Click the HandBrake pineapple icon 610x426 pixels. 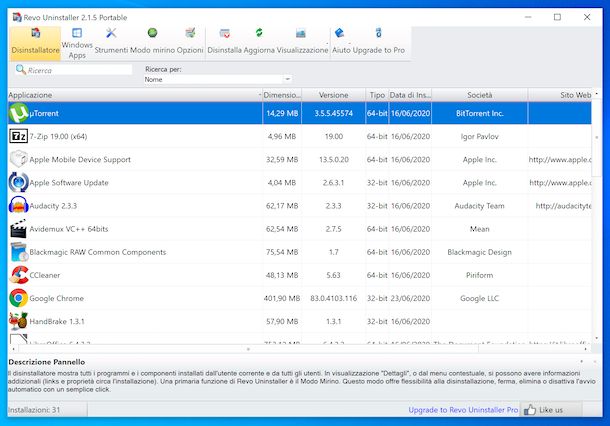click(18, 321)
